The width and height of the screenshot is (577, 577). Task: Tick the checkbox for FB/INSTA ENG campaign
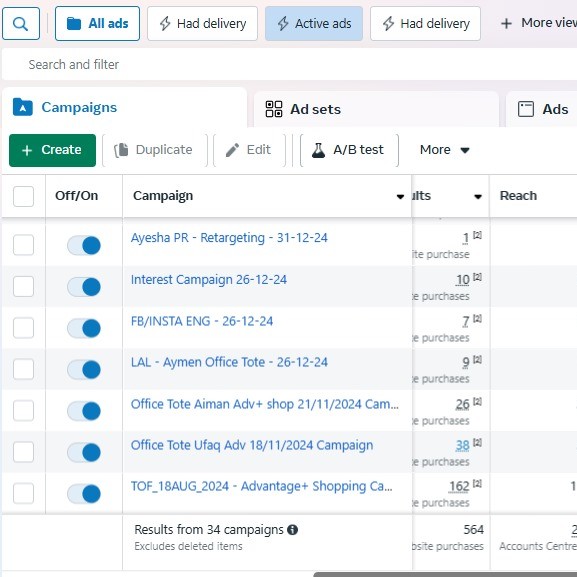[x=24, y=328]
